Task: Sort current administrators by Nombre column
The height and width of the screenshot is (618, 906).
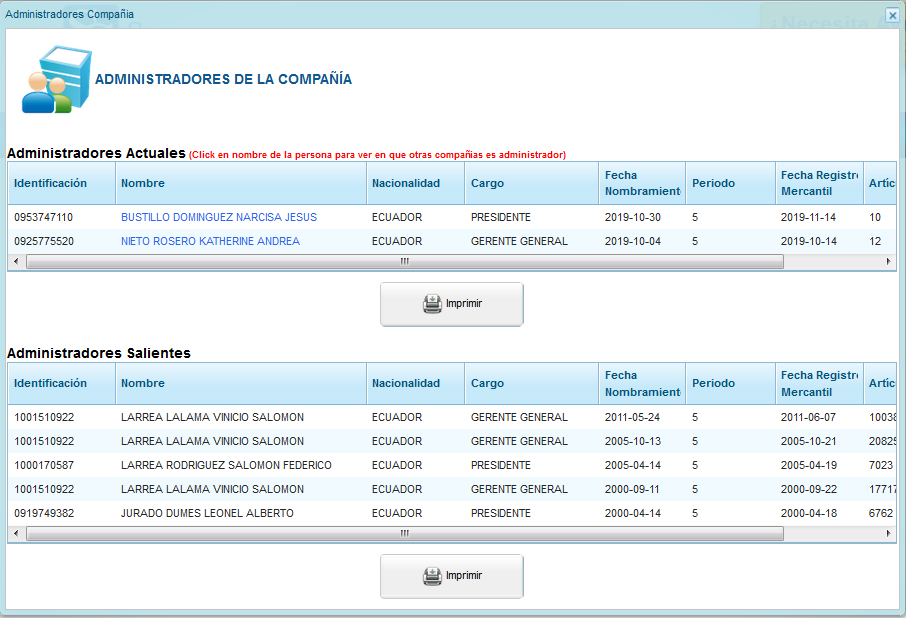Action: pos(142,183)
